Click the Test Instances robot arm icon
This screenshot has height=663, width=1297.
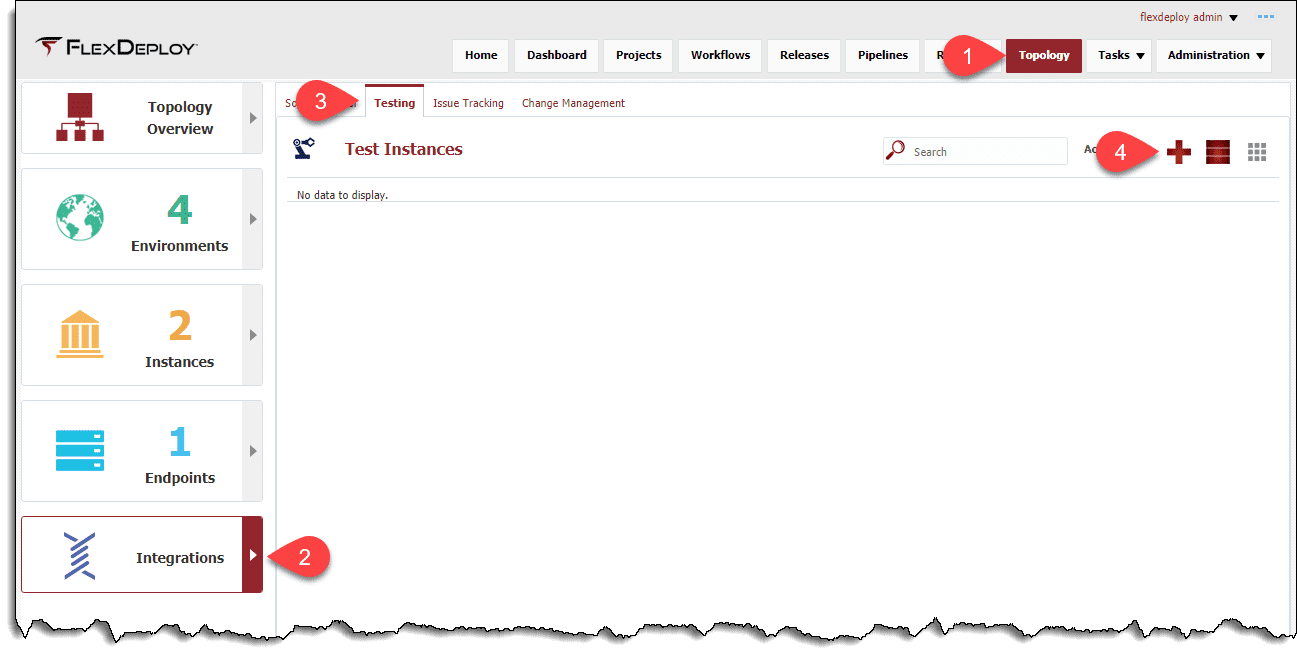tap(304, 149)
